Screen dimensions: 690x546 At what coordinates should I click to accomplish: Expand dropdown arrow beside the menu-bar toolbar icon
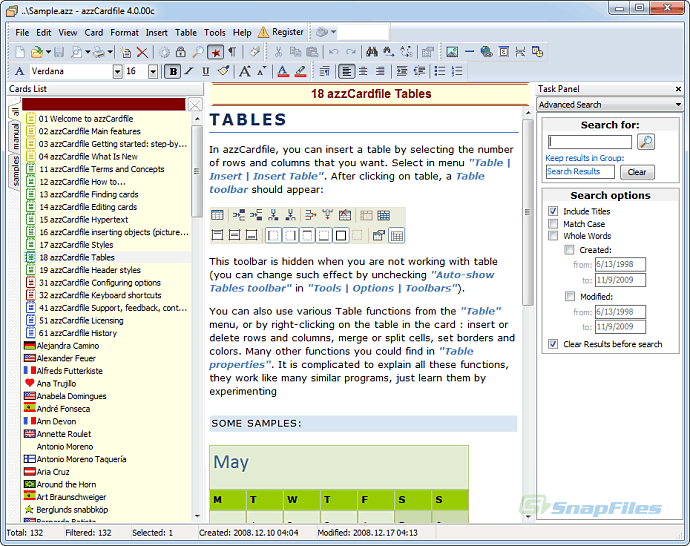pos(333,32)
